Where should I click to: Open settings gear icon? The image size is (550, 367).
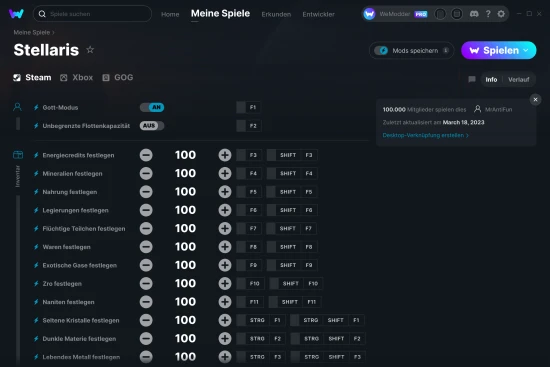[x=501, y=14]
